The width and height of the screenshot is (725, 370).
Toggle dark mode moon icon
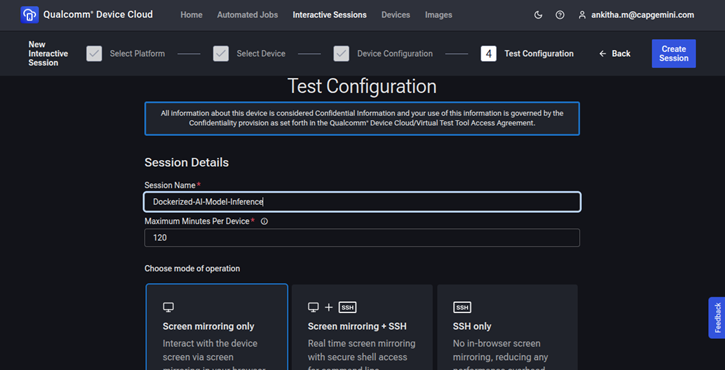click(538, 15)
